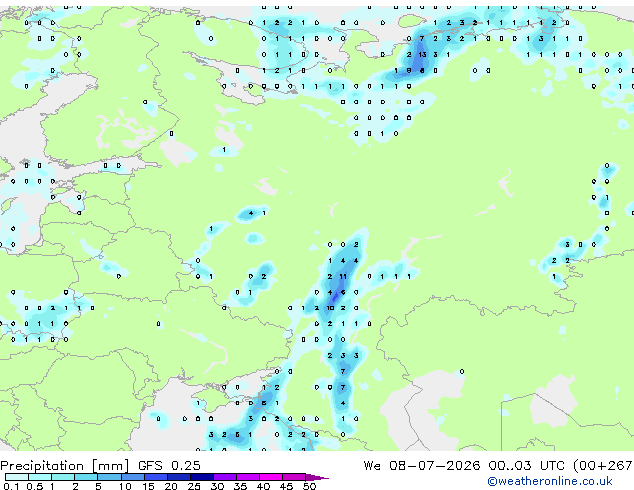This screenshot has height=490, width=634.
Task: Click the forecast date 'We 08-07-2026'
Action: pos(422,465)
